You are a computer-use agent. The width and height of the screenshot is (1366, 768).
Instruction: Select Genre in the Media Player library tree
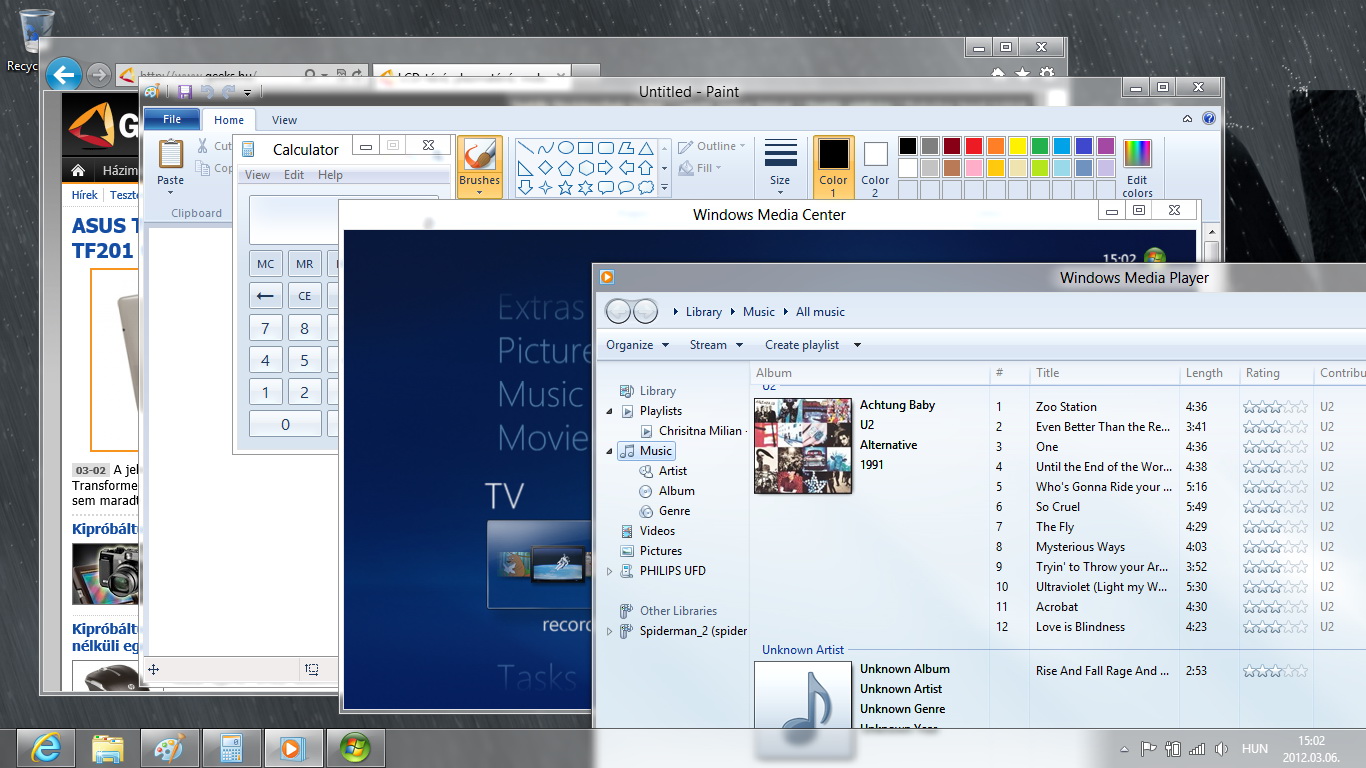[x=674, y=511]
